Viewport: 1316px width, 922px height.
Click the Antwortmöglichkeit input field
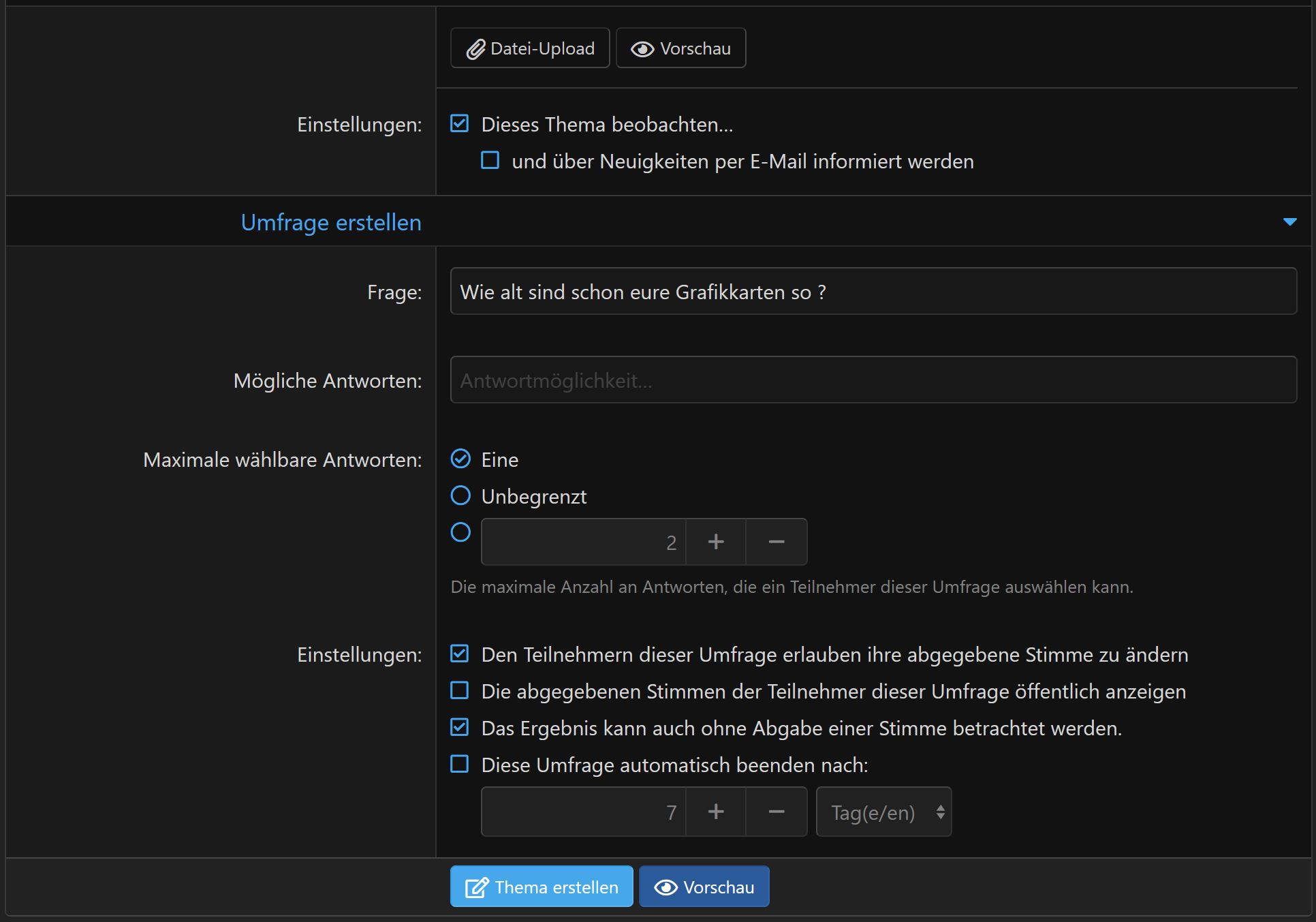coord(873,380)
